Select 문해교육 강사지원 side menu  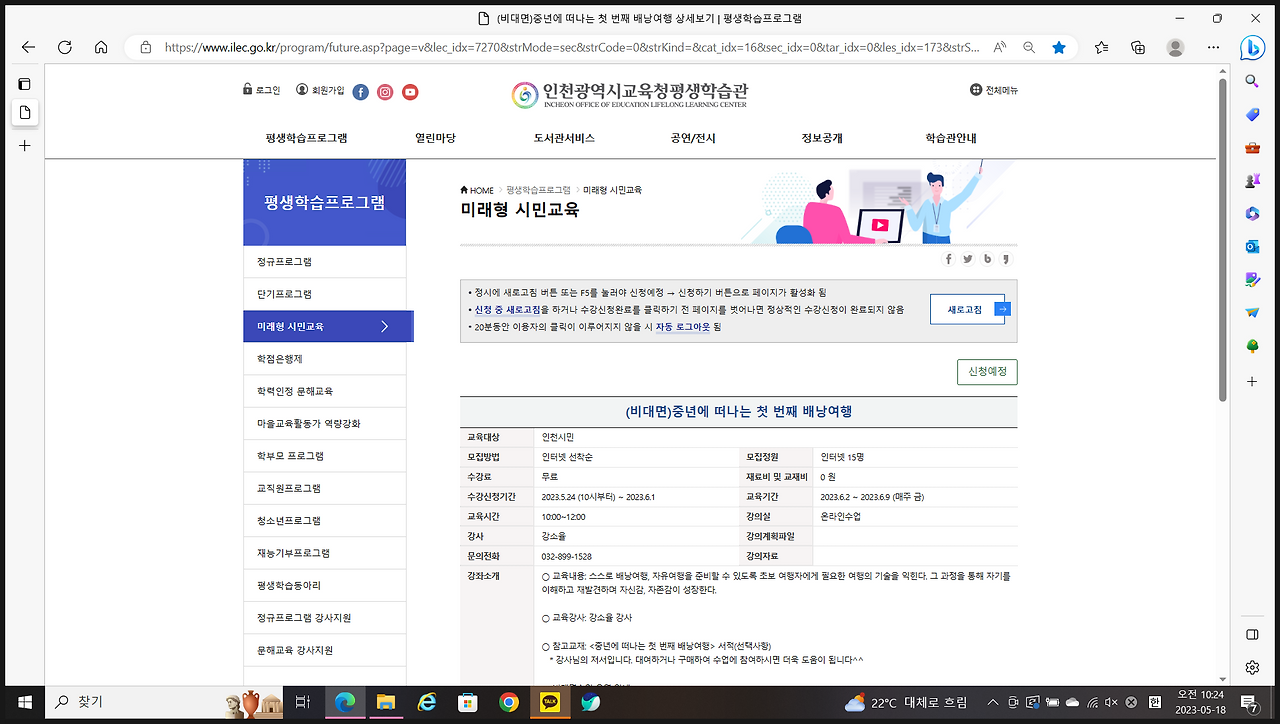point(324,650)
